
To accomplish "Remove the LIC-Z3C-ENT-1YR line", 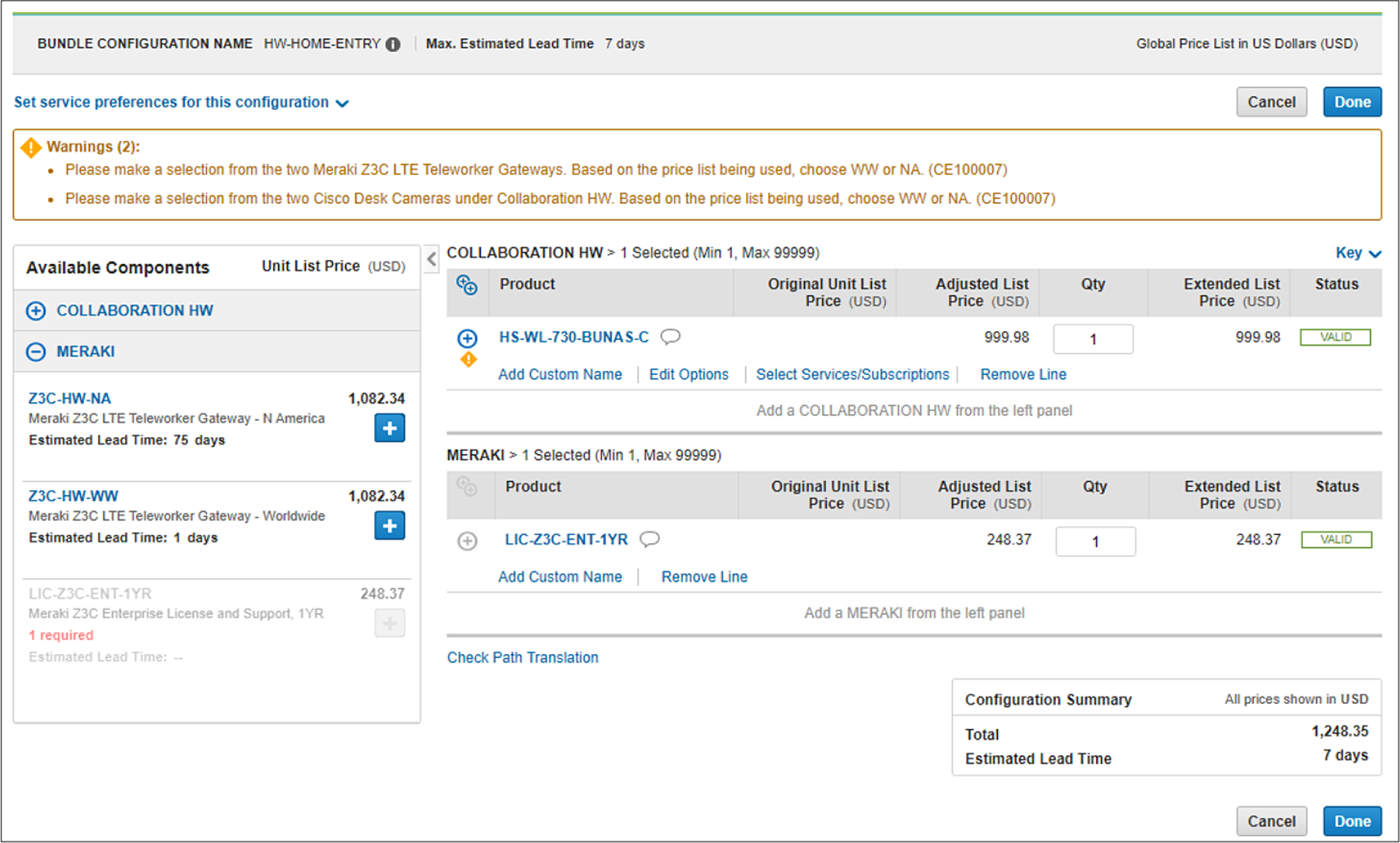I will (705, 576).
